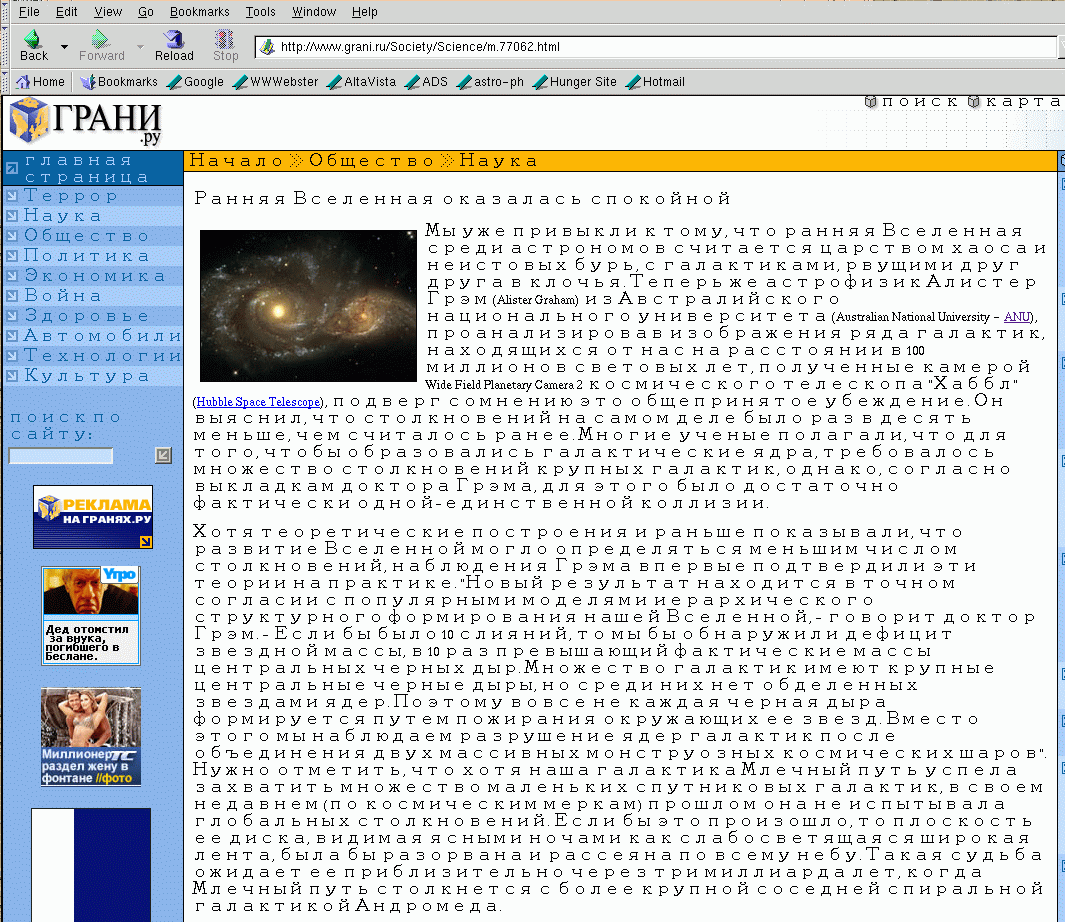
Task: Click the site search submit arrow button
Action: point(163,455)
